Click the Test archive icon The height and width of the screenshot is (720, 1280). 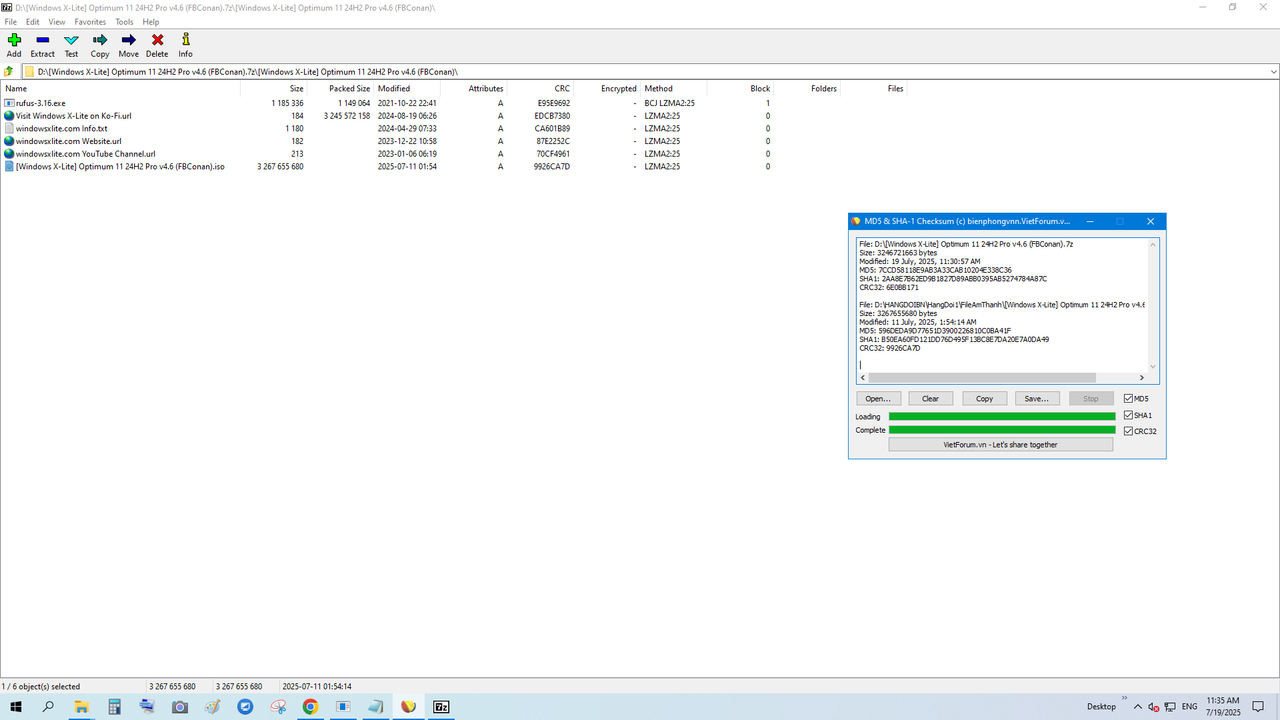(x=71, y=45)
